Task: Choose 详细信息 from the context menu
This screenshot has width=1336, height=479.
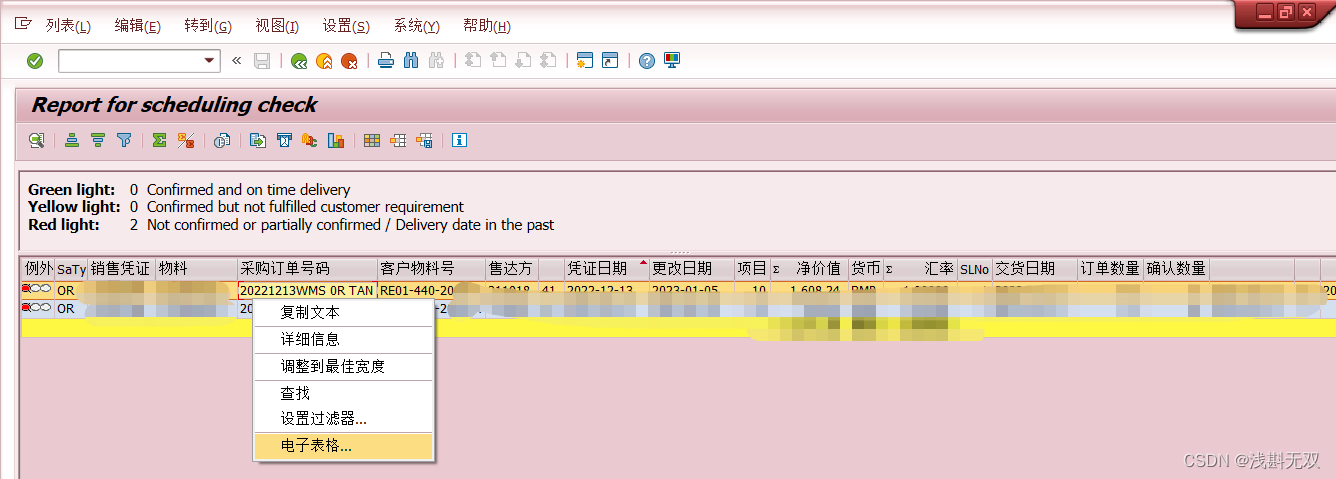Action: pyautogui.click(x=343, y=339)
